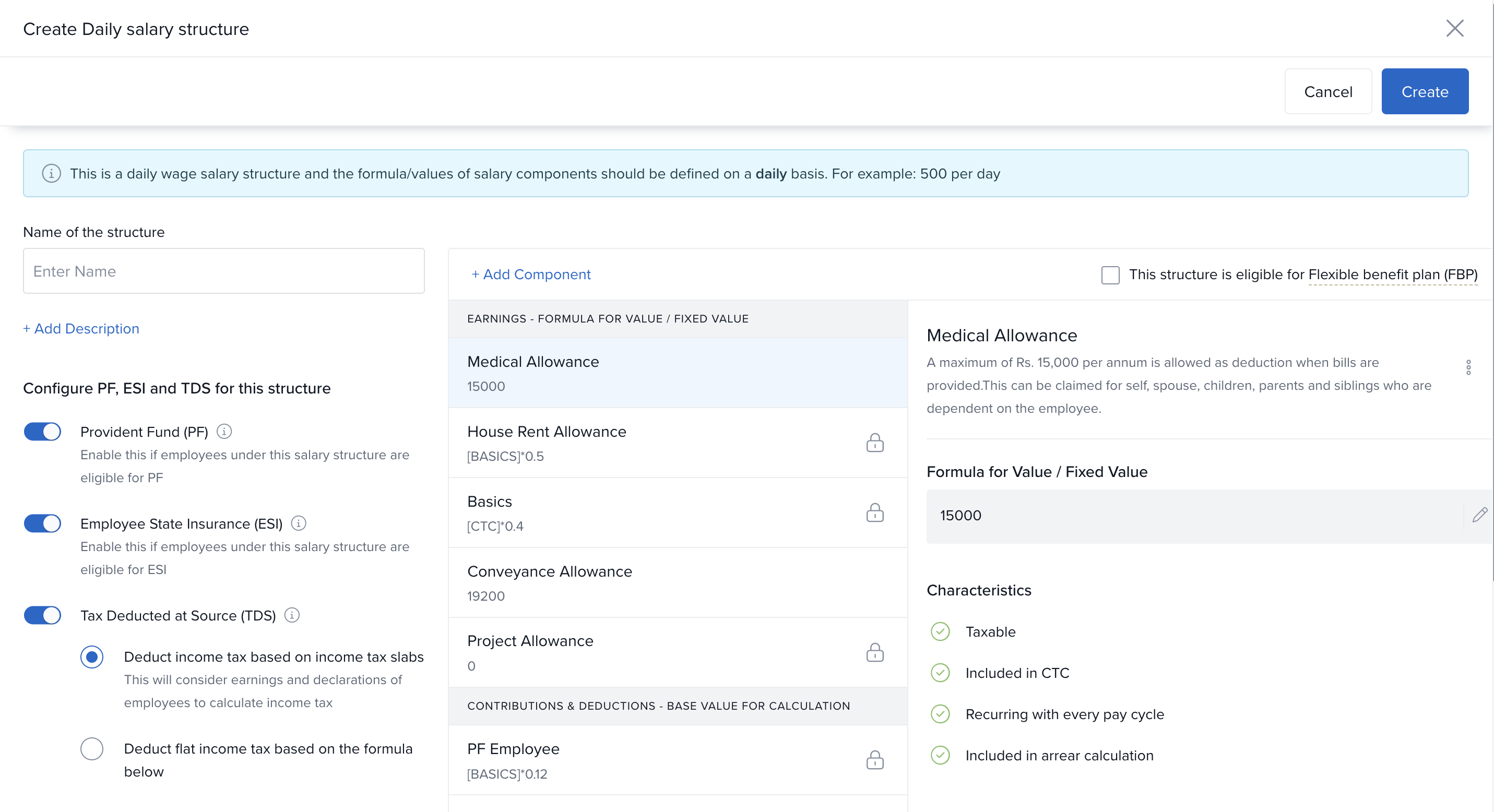Select the Medical Allowance component row
This screenshot has height=812, width=1494.
678,373
